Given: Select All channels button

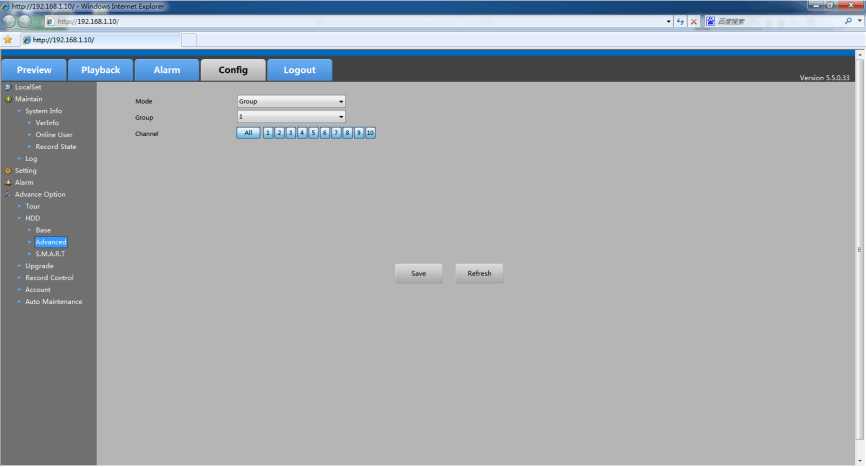Looking at the screenshot, I should click(x=248, y=133).
